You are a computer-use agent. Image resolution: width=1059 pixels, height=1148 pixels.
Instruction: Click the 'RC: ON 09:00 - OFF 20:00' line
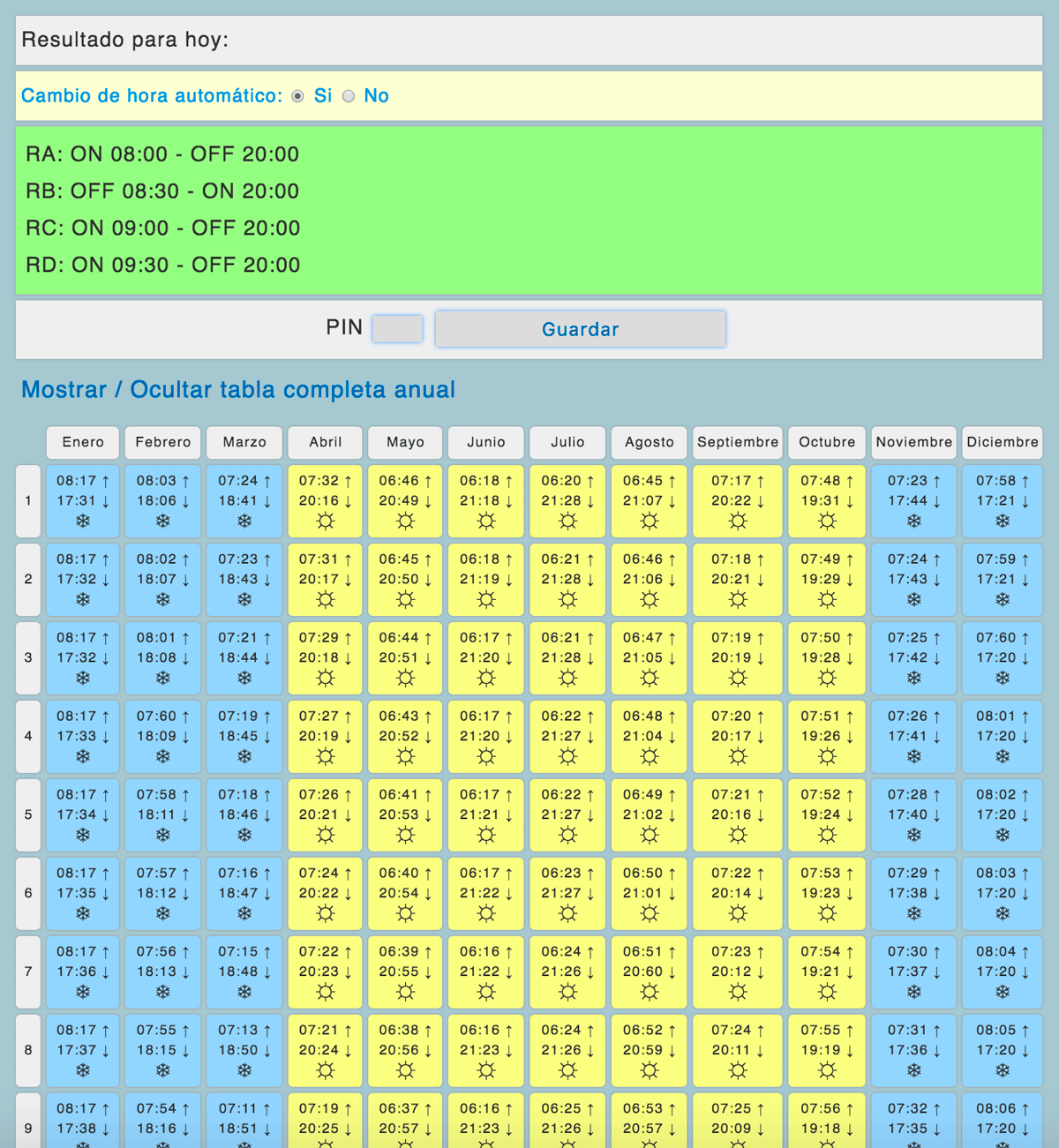pyautogui.click(x=163, y=229)
